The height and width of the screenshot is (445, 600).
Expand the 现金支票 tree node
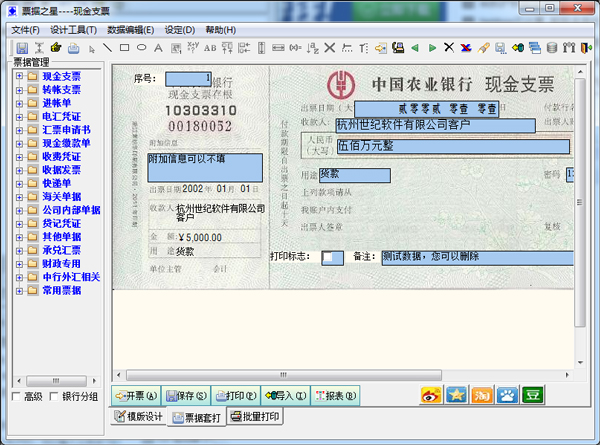(20, 76)
